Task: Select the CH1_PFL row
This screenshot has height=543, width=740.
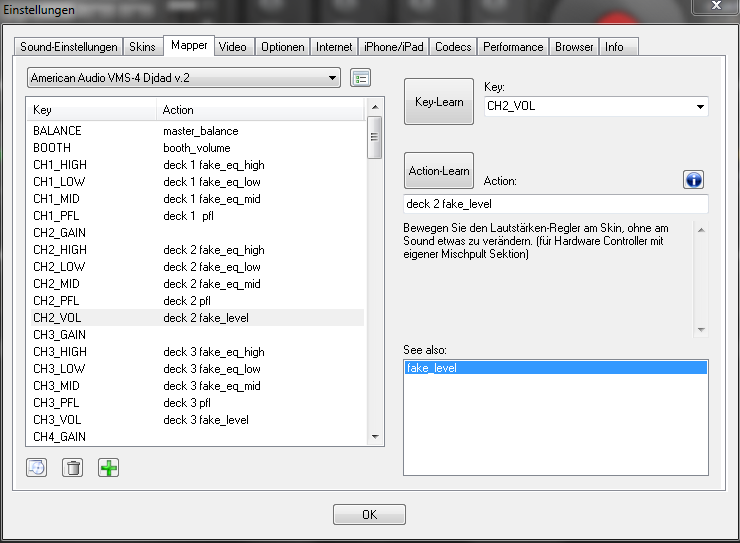Action: (197, 216)
